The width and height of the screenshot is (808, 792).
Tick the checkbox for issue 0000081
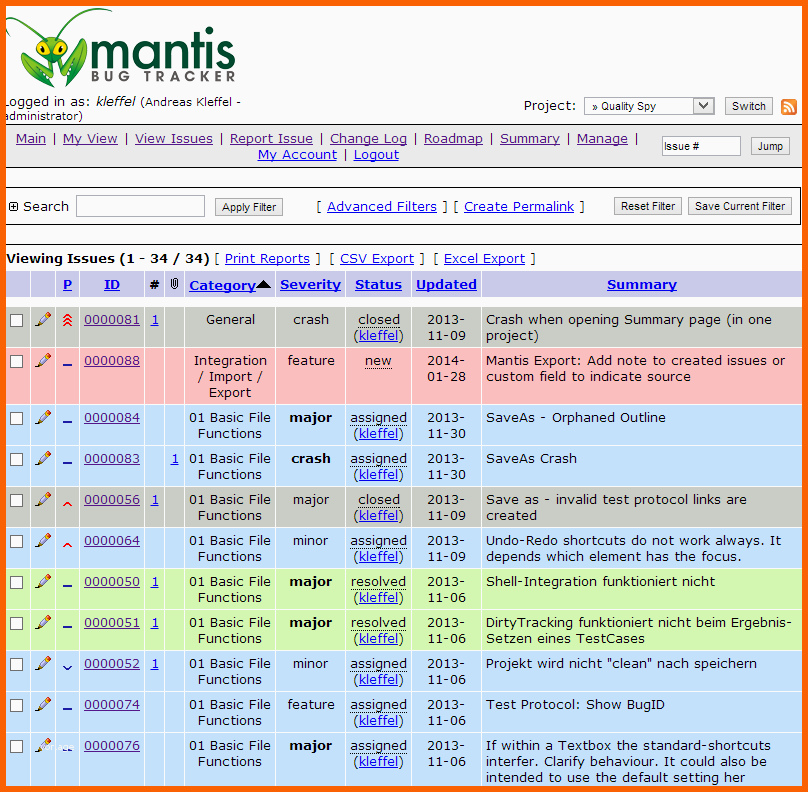(x=17, y=320)
